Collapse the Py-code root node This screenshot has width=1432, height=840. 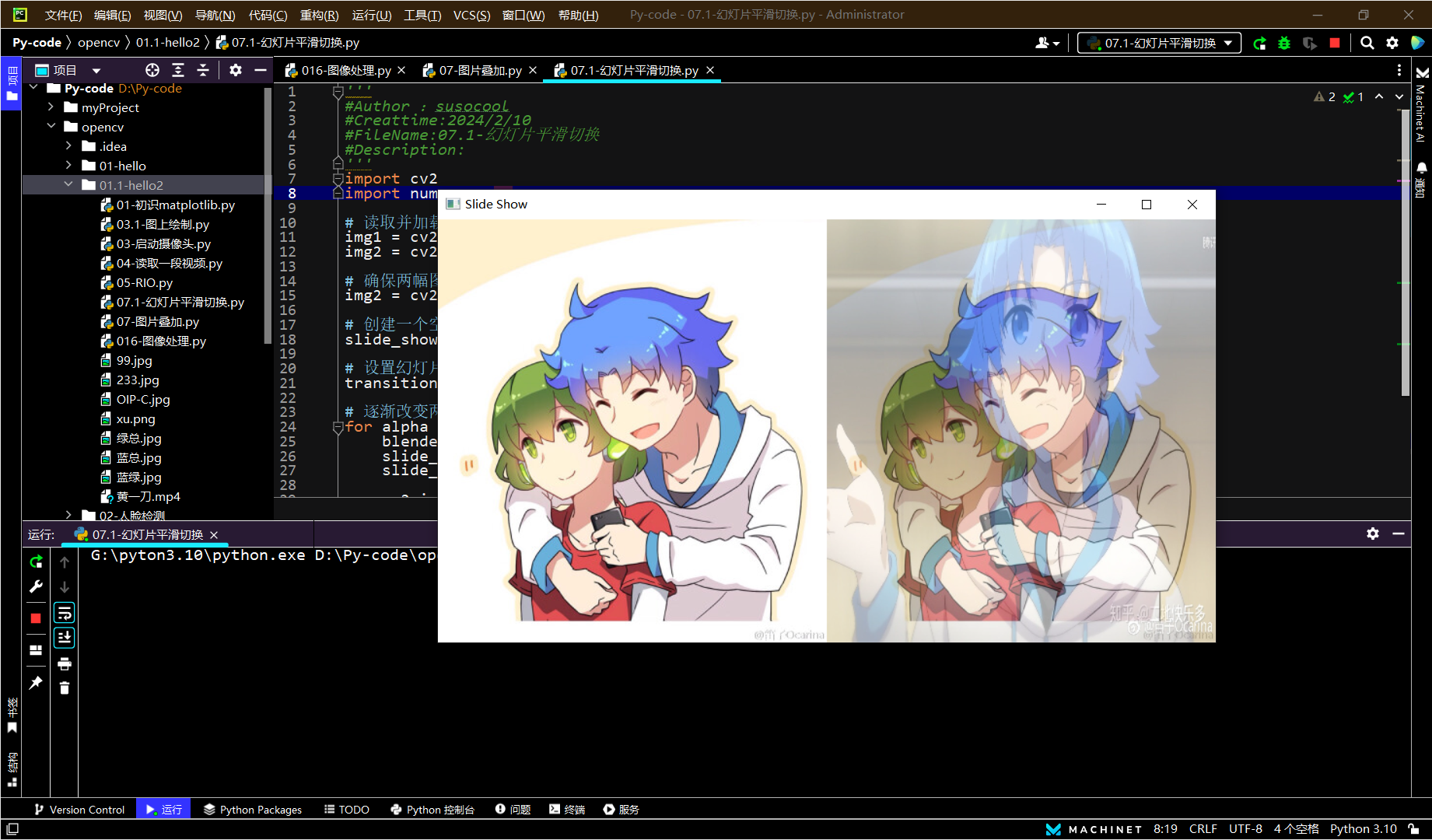click(x=33, y=89)
